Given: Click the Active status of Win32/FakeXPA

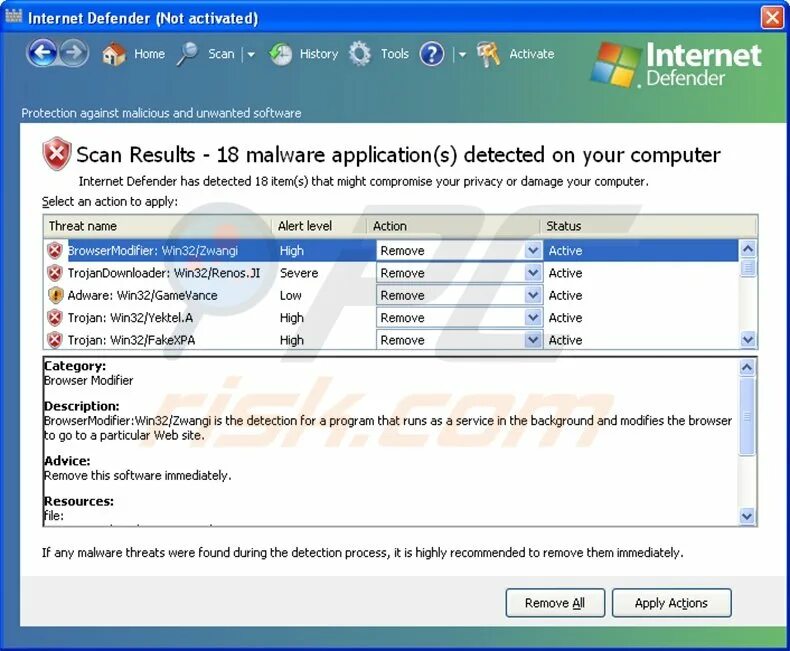Looking at the screenshot, I should click(565, 340).
